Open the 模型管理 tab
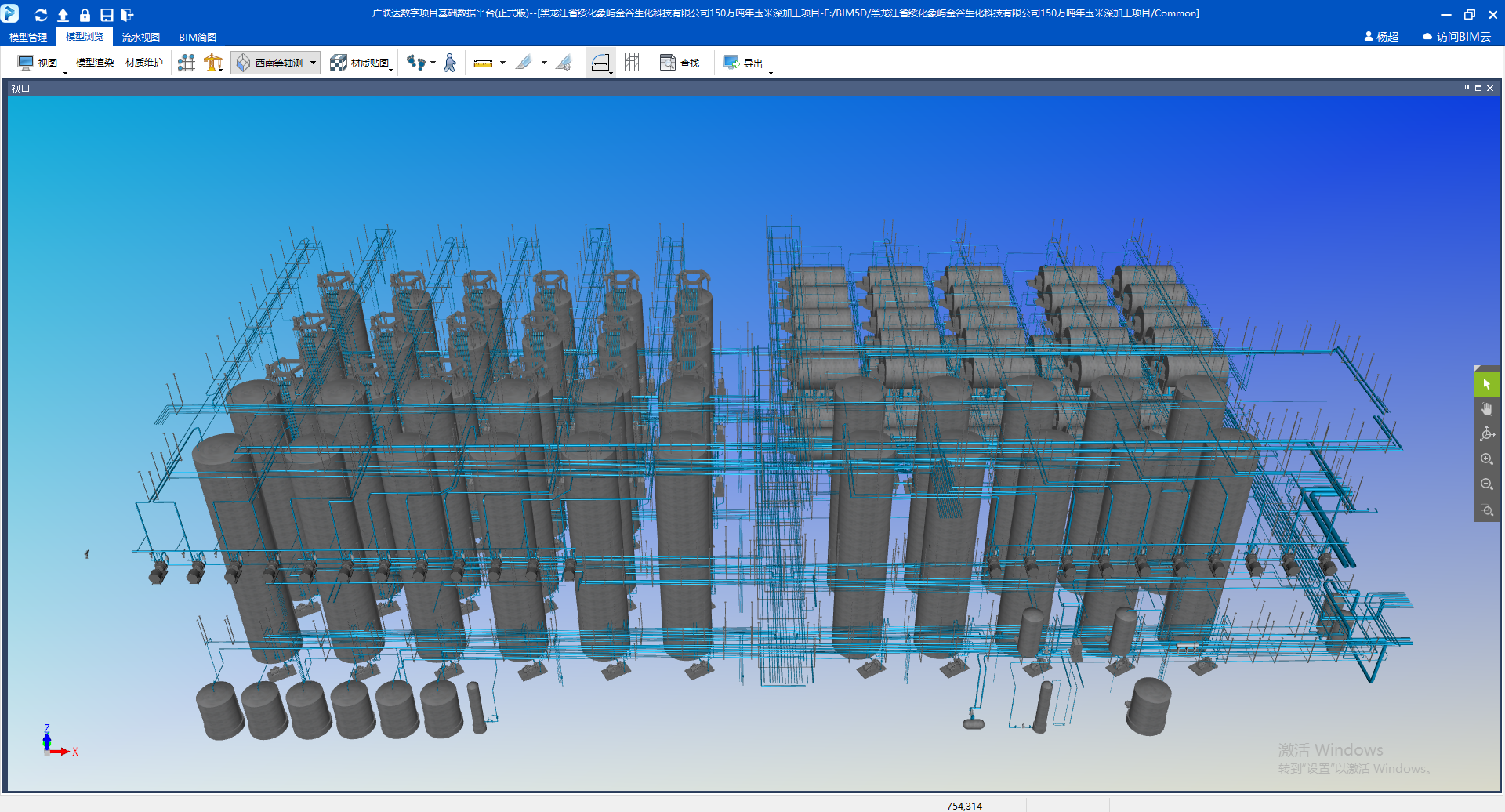The image size is (1505, 812). coord(28,37)
